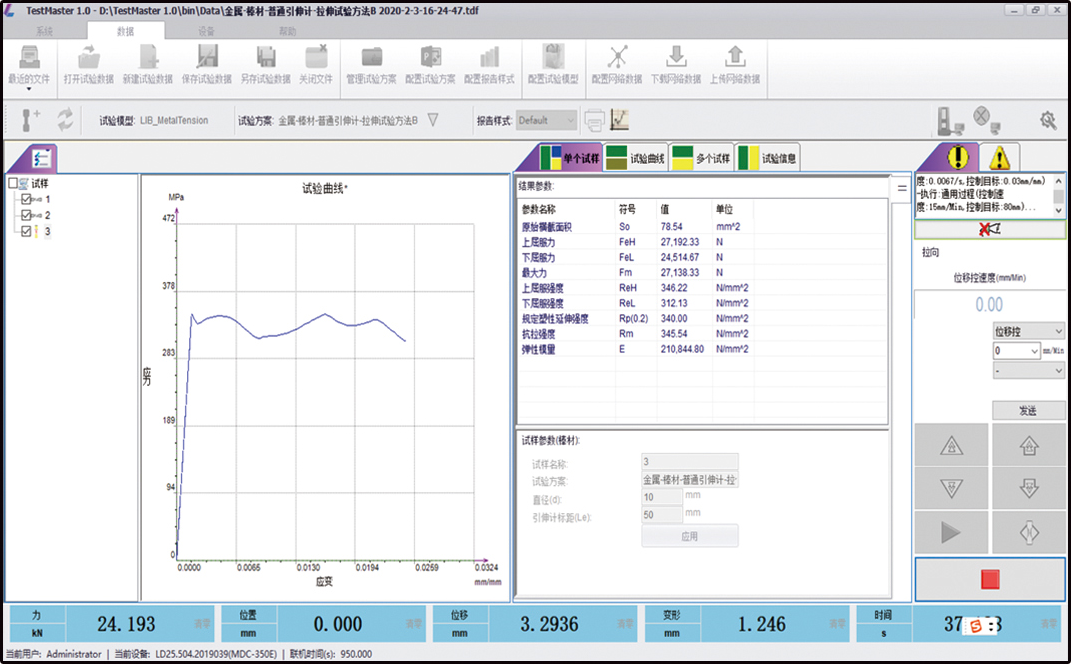Image resolution: width=1072 pixels, height=665 pixels.
Task: Open the 位移控 control mode dropdown
Action: tap(1028, 331)
